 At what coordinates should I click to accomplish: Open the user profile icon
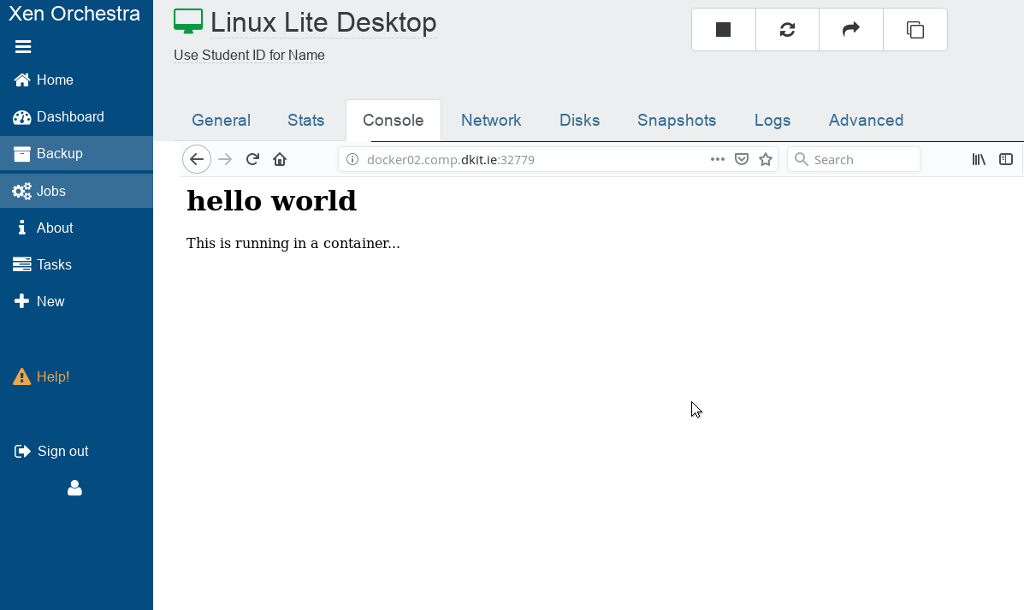74,488
